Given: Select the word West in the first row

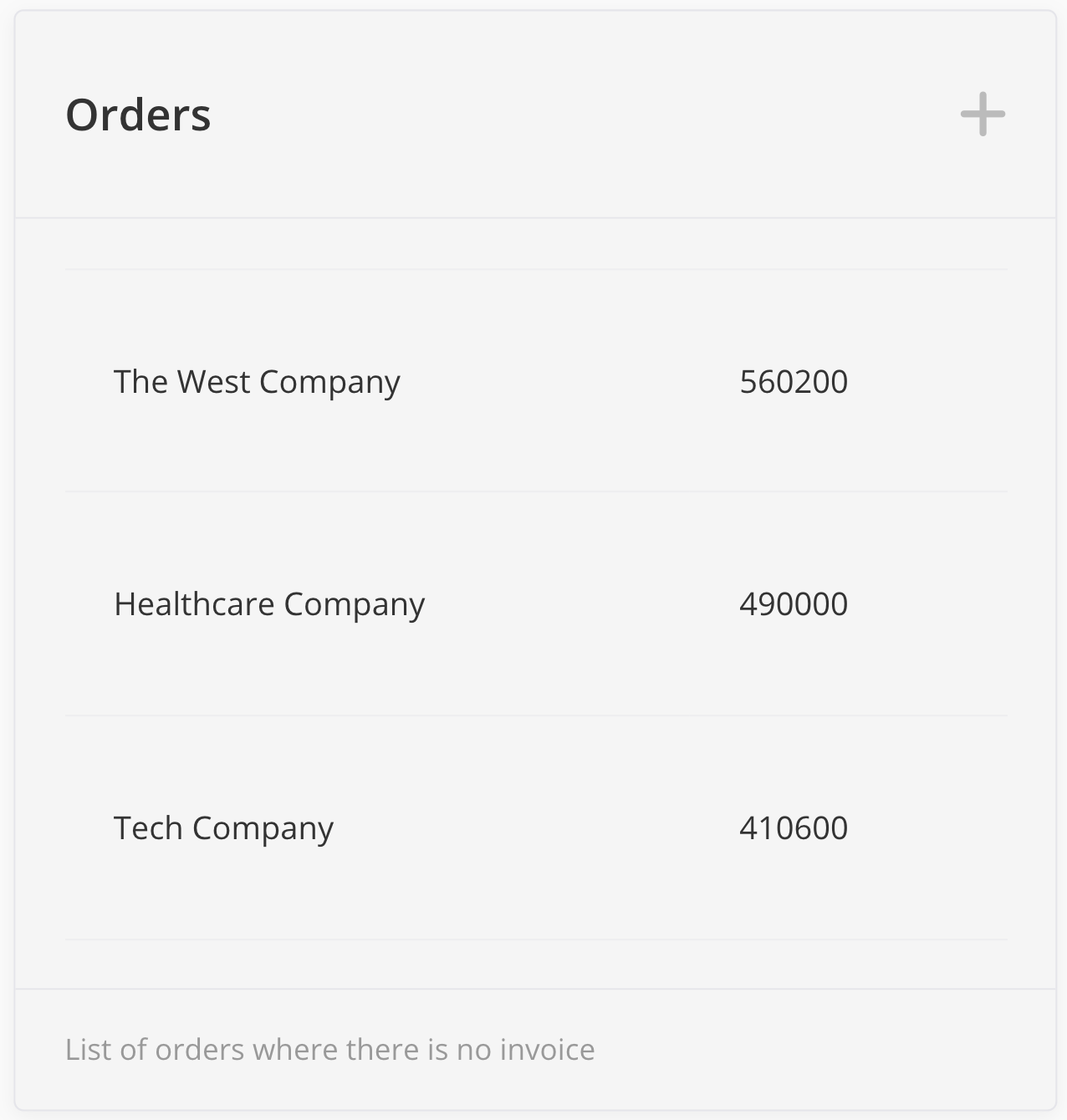Looking at the screenshot, I should tap(213, 382).
